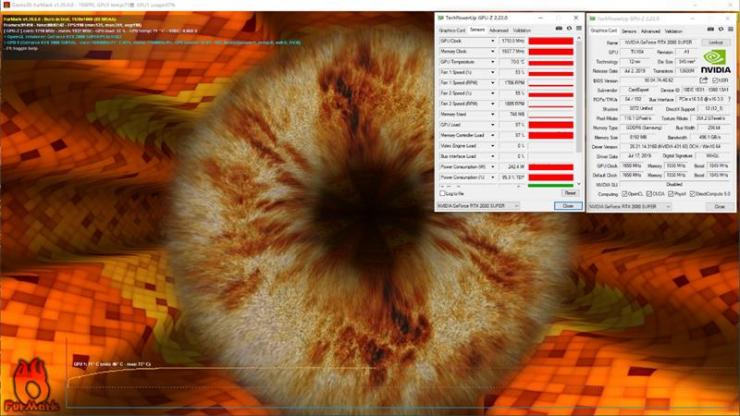Screen dimensions: 740x416
Task: Switch to Advanced tab in Sensors window
Action: pyautogui.click(x=498, y=30)
